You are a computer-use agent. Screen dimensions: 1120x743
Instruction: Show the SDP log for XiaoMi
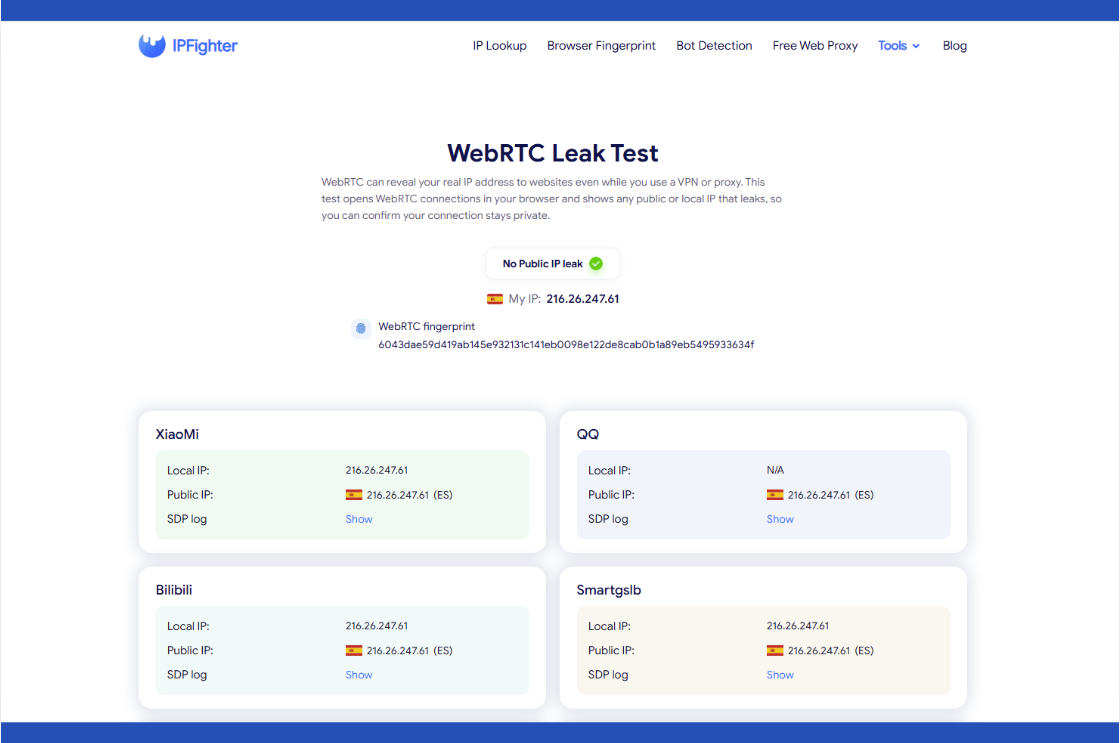(359, 519)
